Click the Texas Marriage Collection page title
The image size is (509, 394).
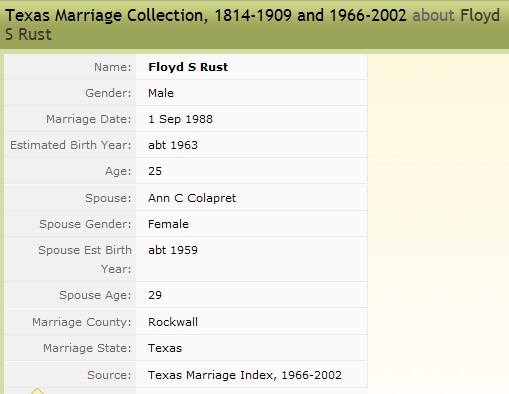click(x=206, y=15)
